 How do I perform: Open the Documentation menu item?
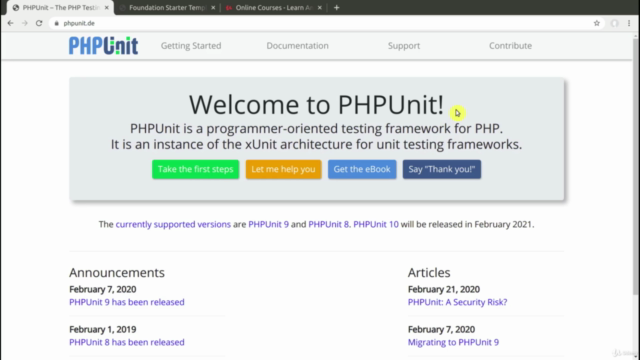pos(298,46)
